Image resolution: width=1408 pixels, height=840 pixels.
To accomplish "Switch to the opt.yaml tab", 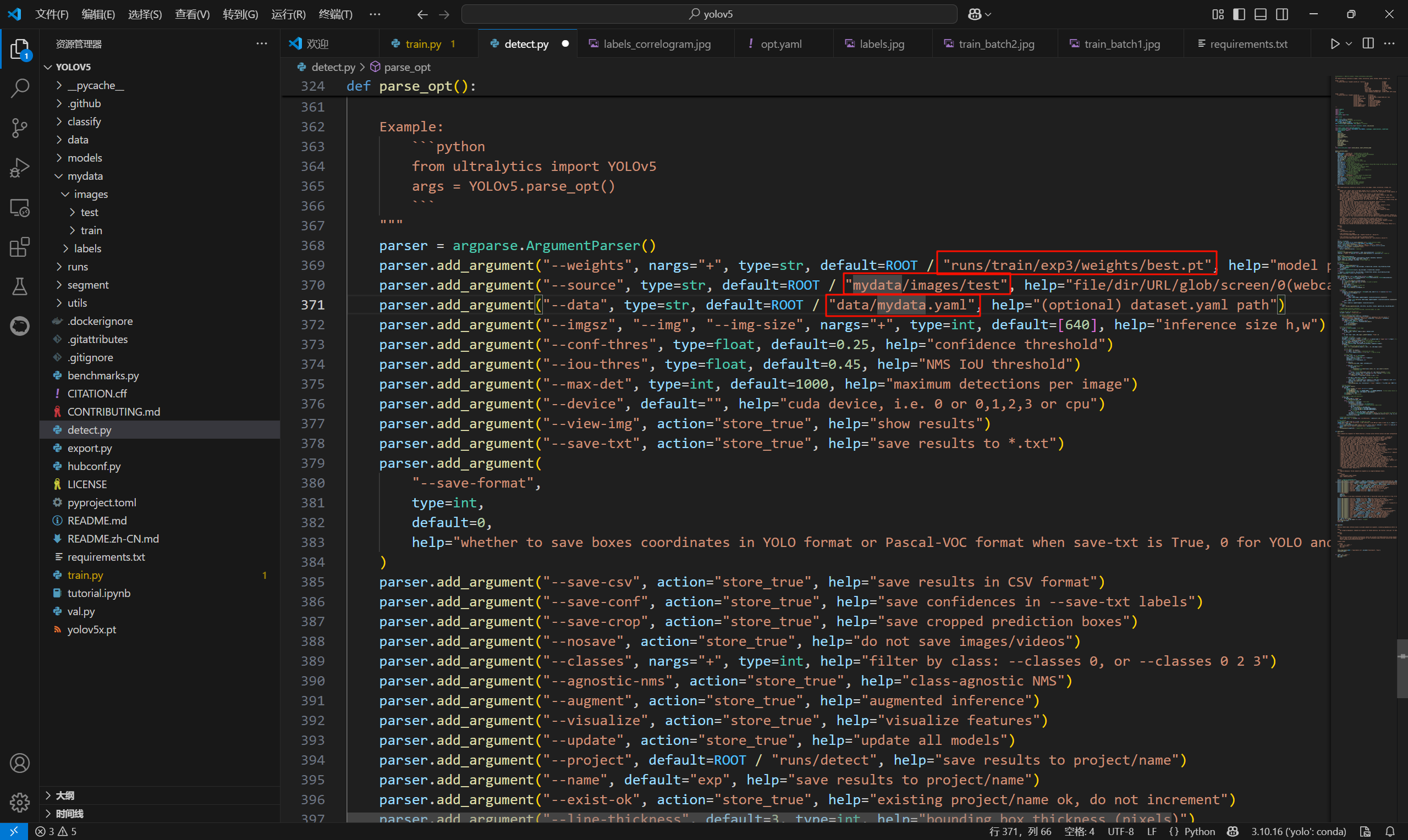I will (780, 44).
